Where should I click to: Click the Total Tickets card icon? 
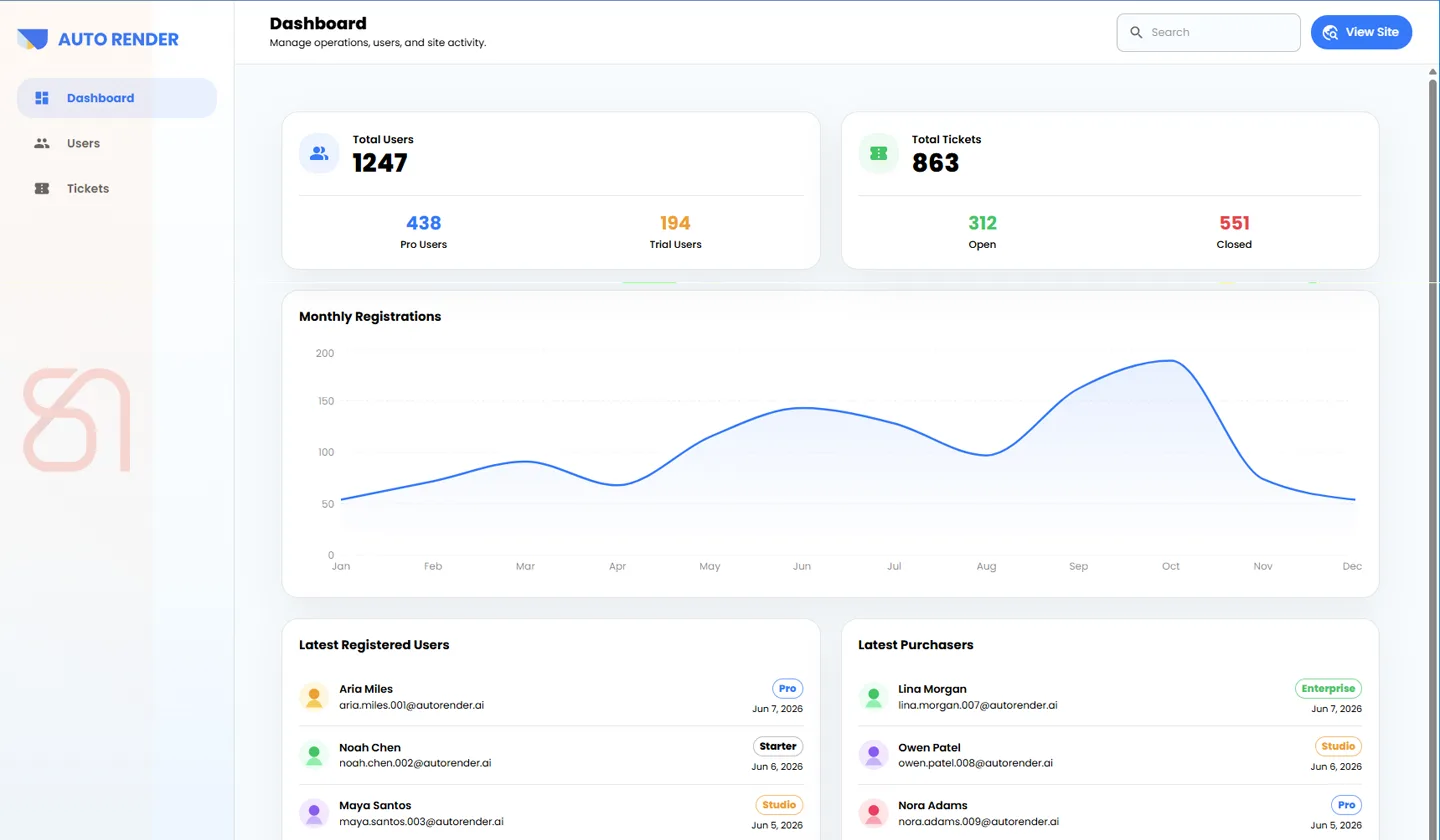tap(879, 153)
